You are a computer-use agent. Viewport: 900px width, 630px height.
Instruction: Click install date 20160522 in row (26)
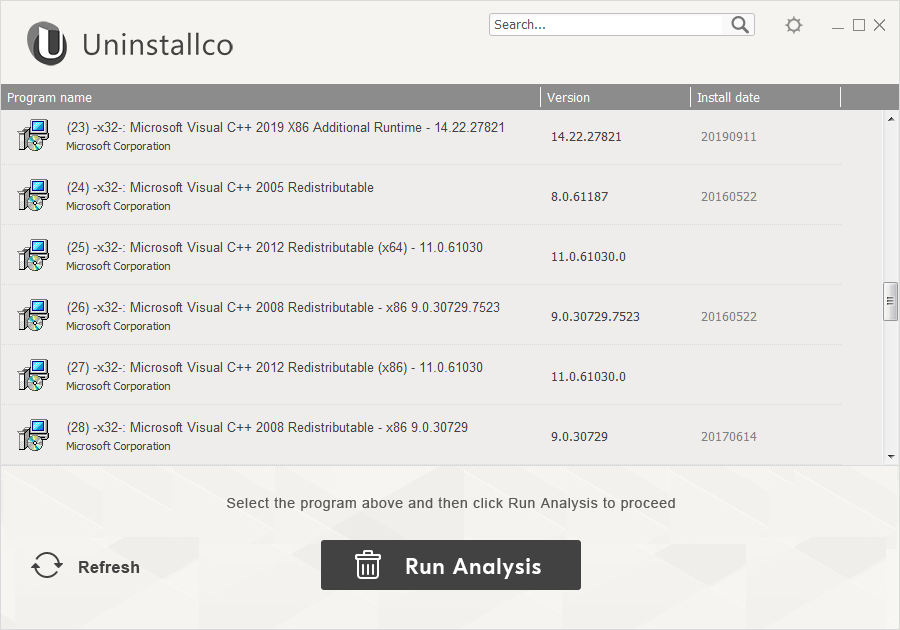728,317
